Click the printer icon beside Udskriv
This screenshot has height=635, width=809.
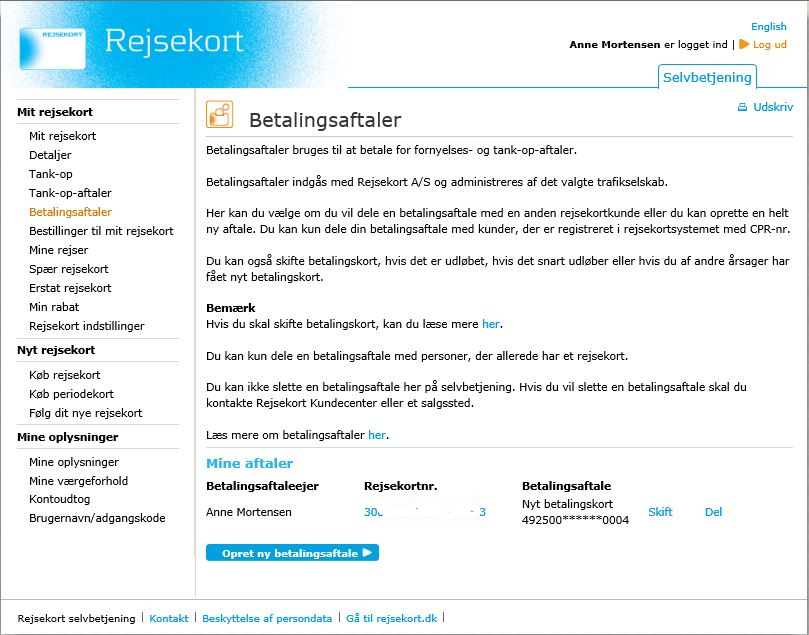pos(742,107)
